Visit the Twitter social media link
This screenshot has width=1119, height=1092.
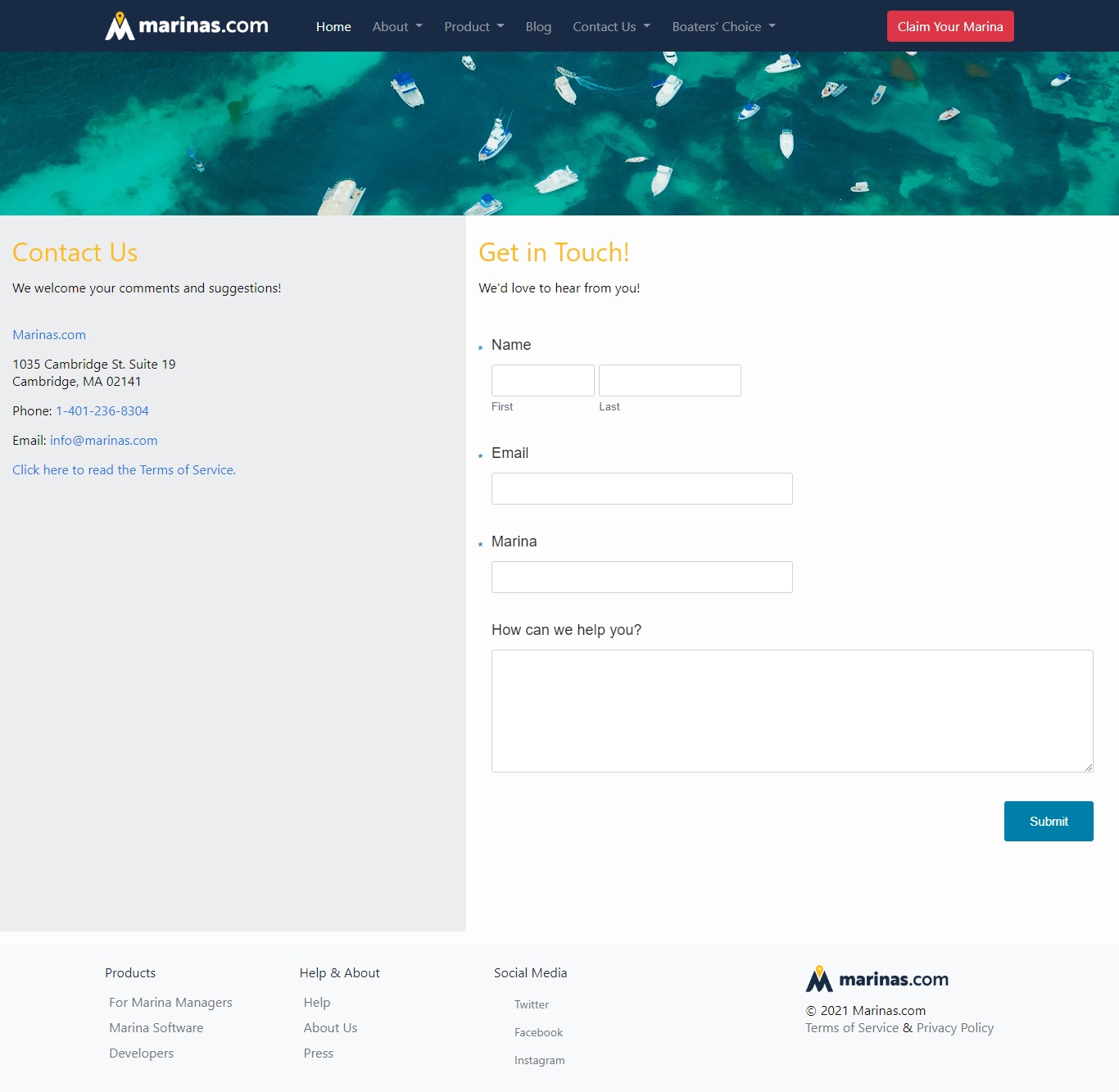pyautogui.click(x=531, y=1004)
